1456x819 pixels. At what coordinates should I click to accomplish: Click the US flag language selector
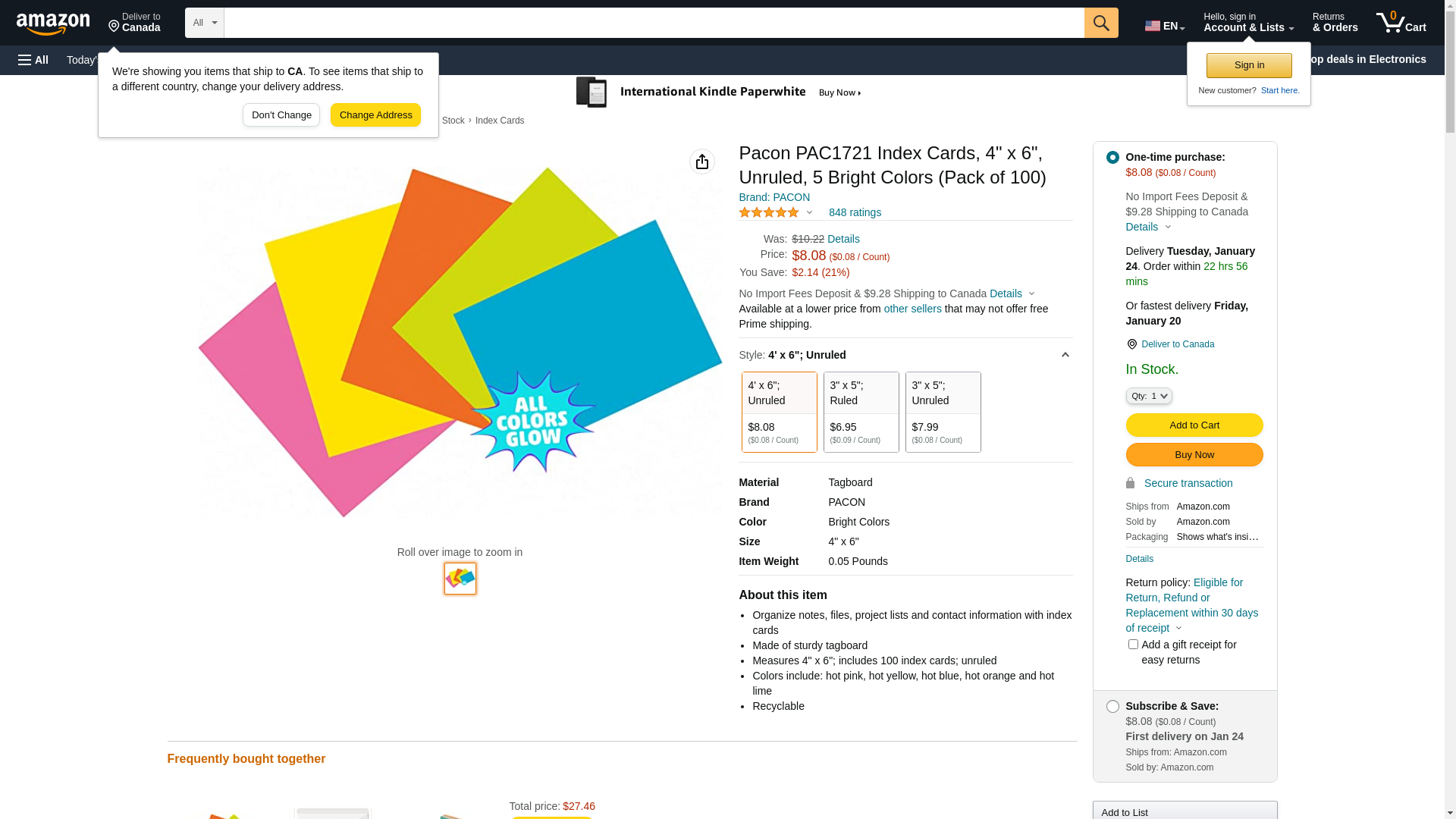pyautogui.click(x=1164, y=26)
